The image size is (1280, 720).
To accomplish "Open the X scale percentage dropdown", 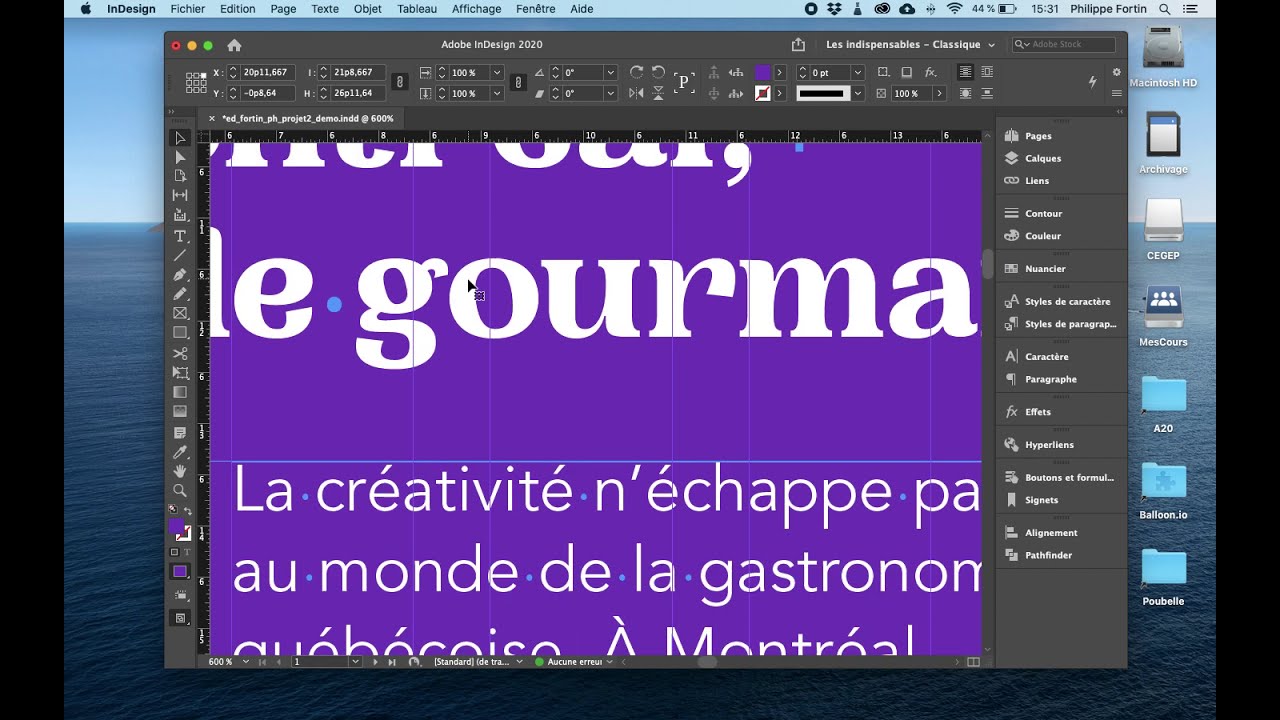I will tap(496, 73).
